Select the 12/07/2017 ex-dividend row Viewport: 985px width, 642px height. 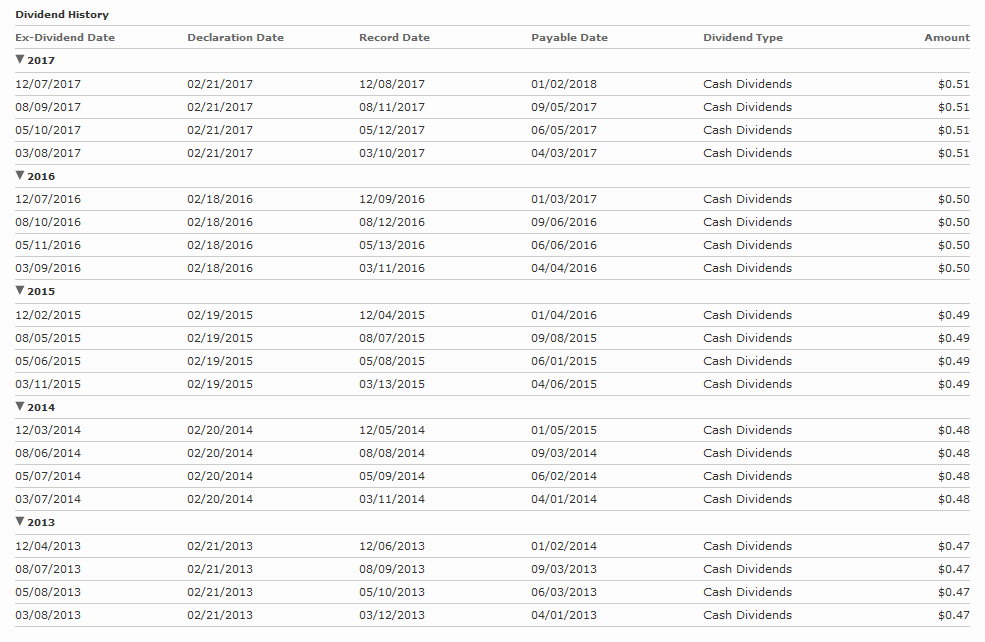click(x=492, y=84)
